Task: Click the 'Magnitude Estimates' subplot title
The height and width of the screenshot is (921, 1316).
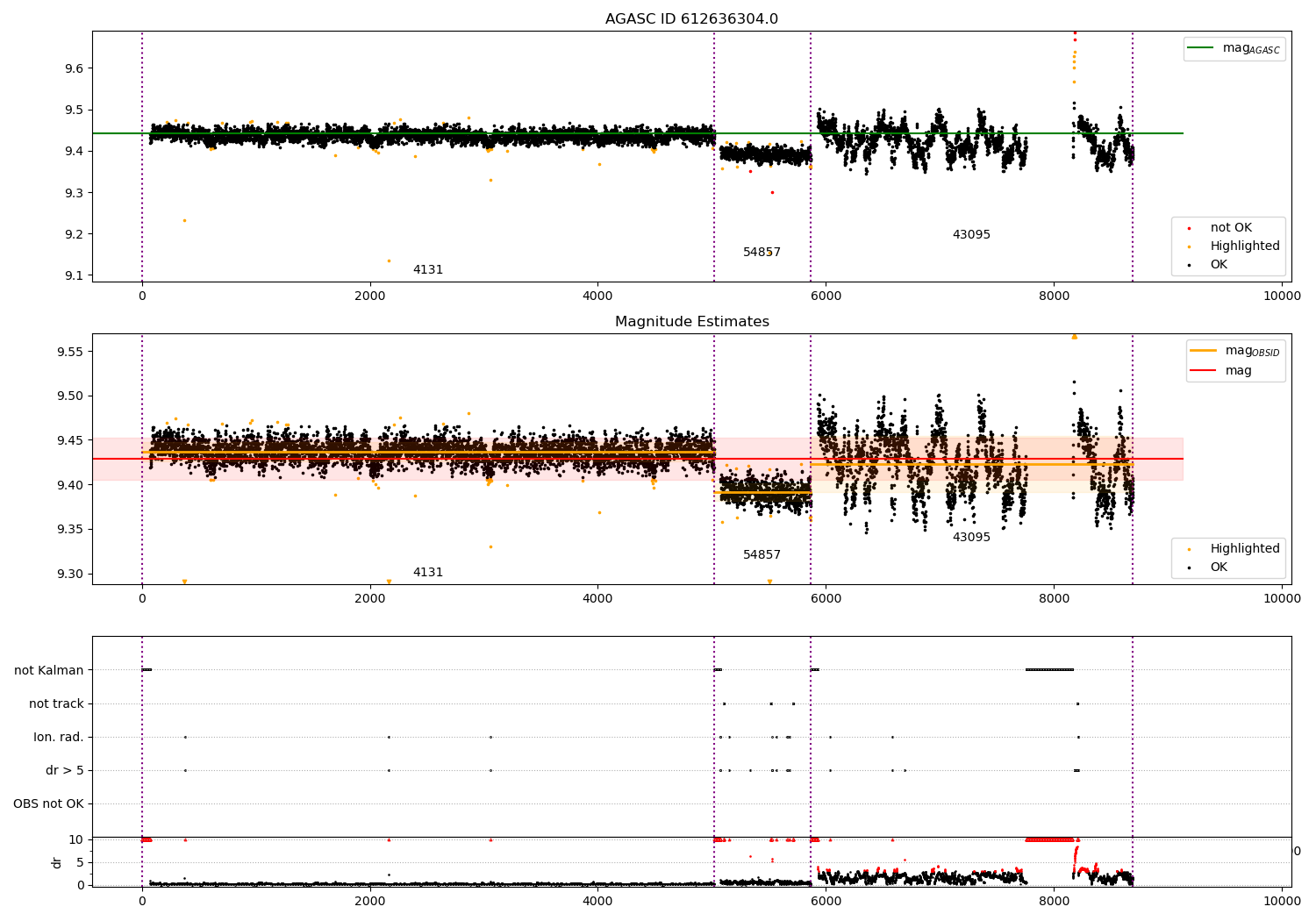Action: [x=691, y=322]
